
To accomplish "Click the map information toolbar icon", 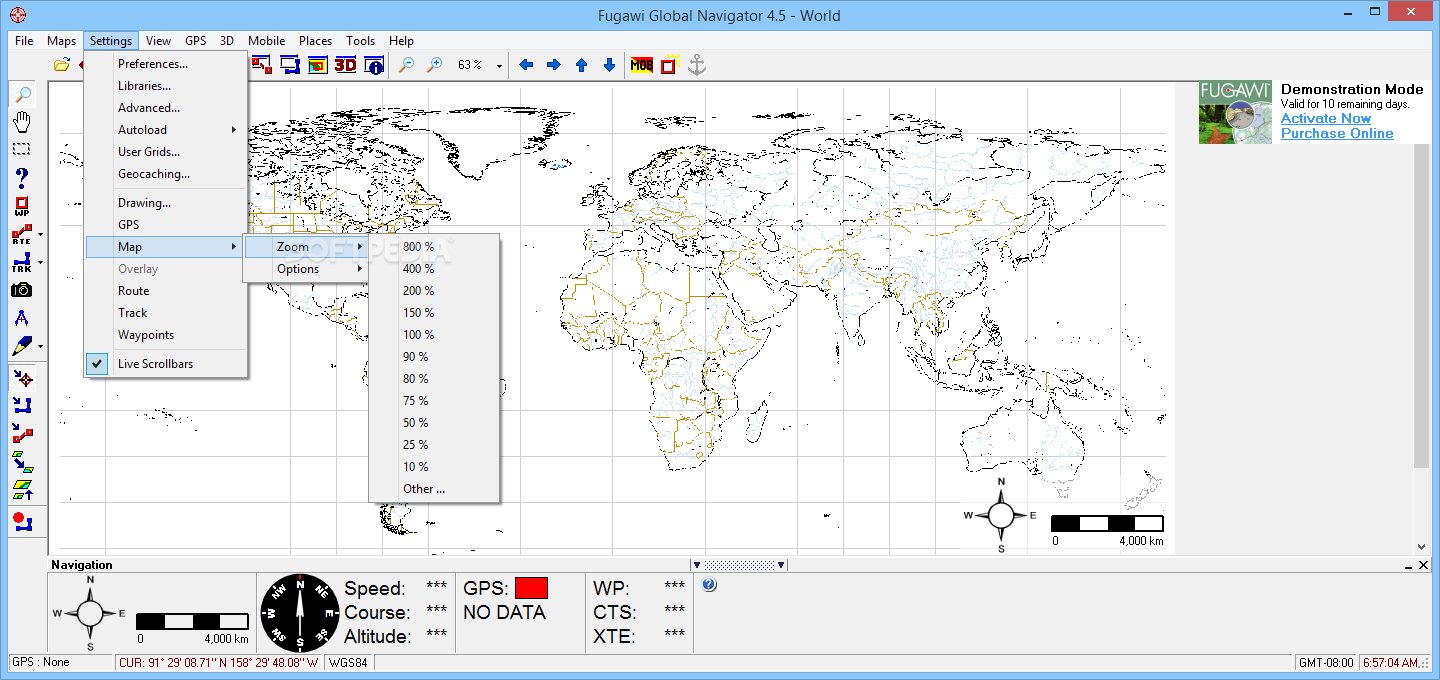I will point(374,65).
